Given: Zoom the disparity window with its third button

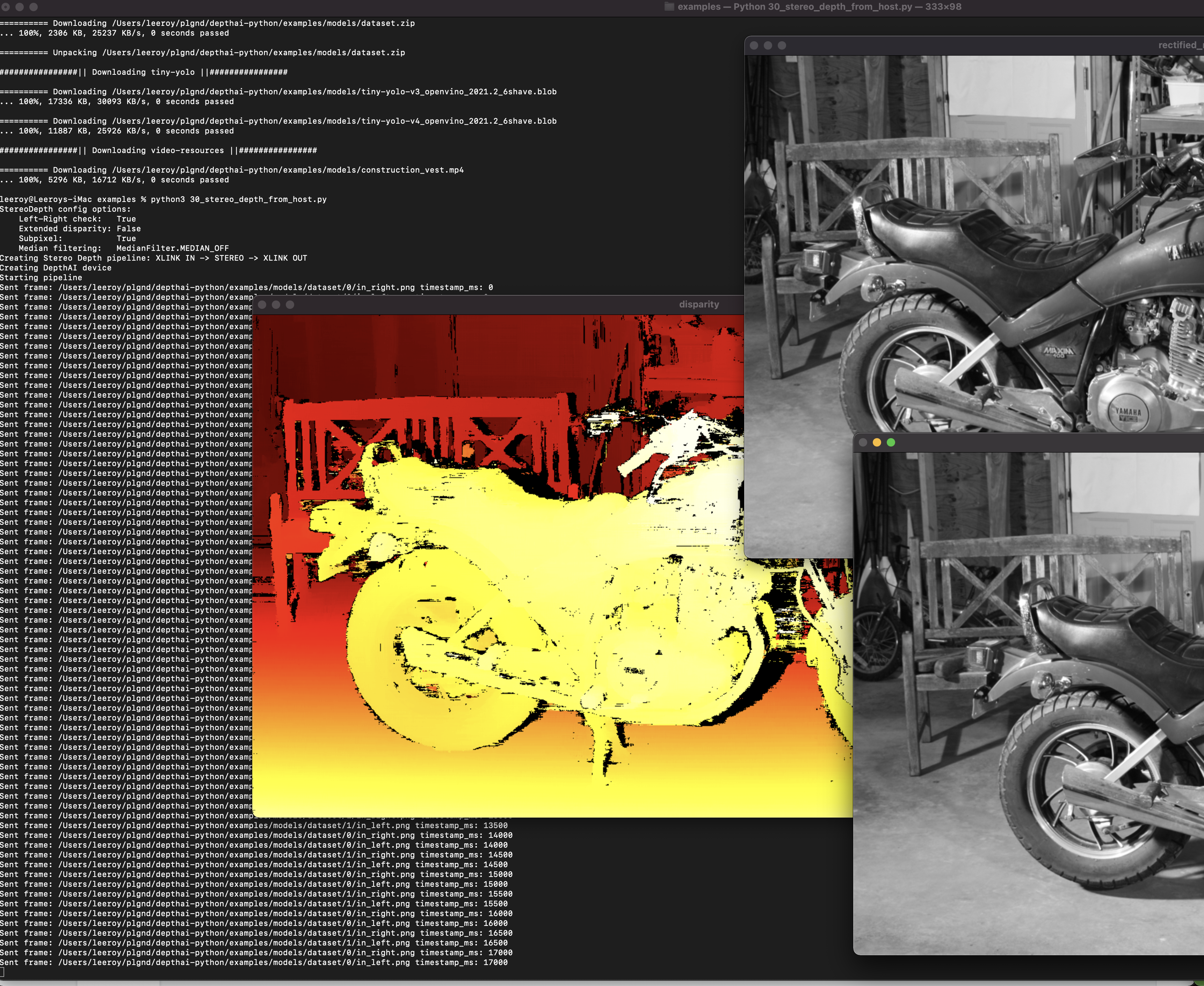Looking at the screenshot, I should 290,304.
